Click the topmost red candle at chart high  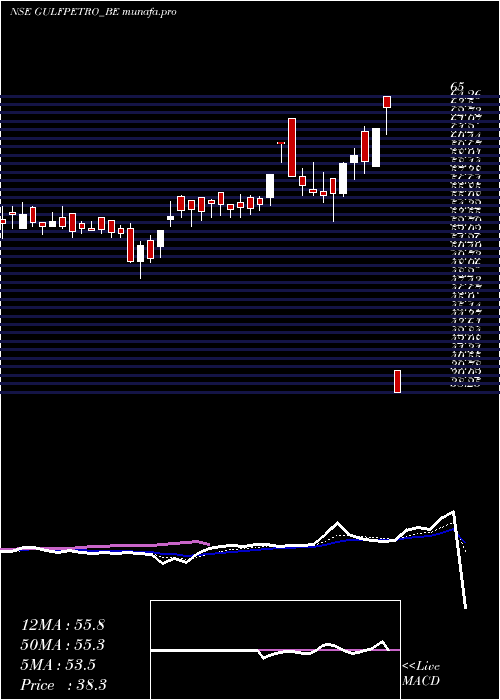pyautogui.click(x=387, y=102)
